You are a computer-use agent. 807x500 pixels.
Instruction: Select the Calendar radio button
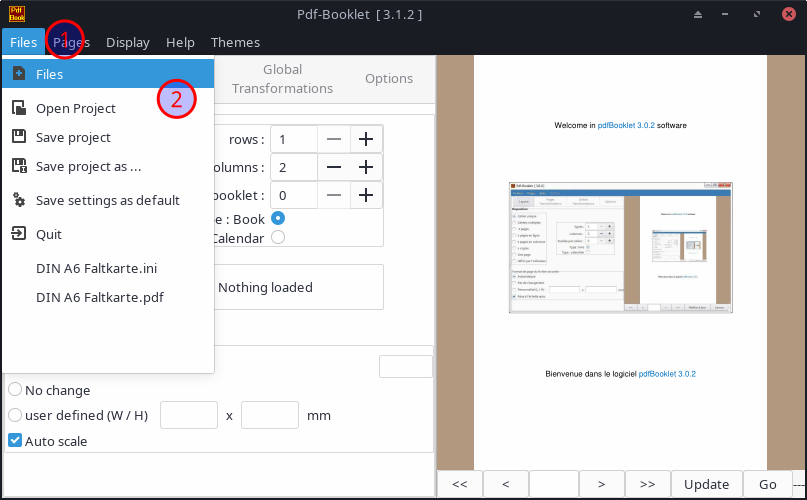pyautogui.click(x=278, y=238)
